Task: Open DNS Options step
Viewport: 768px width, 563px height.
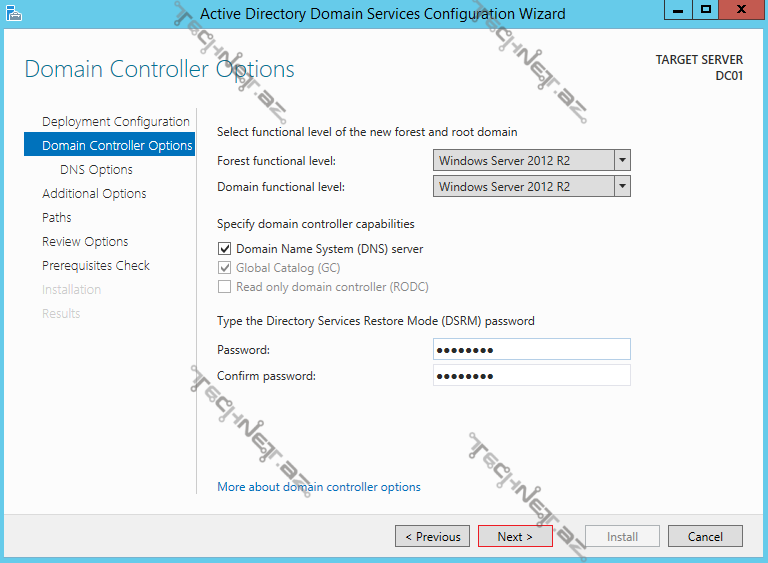Action: (x=96, y=170)
